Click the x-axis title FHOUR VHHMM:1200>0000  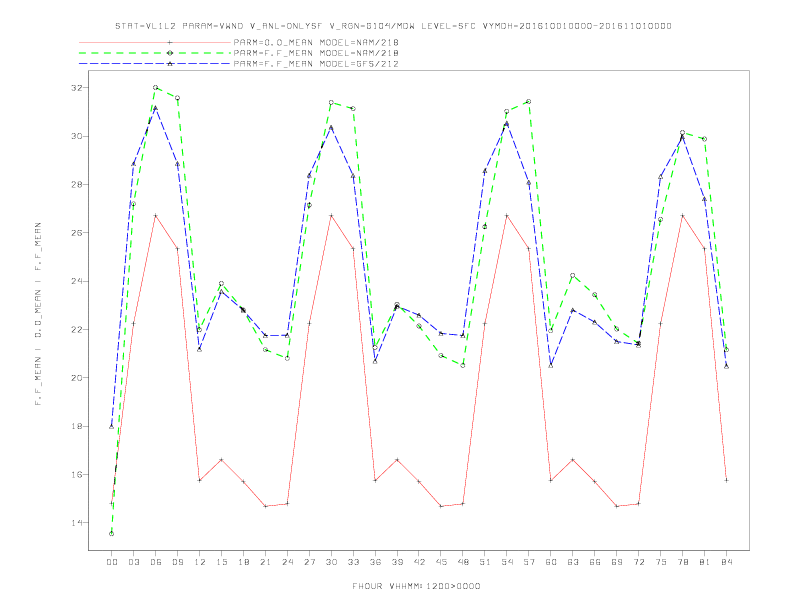tap(416, 586)
